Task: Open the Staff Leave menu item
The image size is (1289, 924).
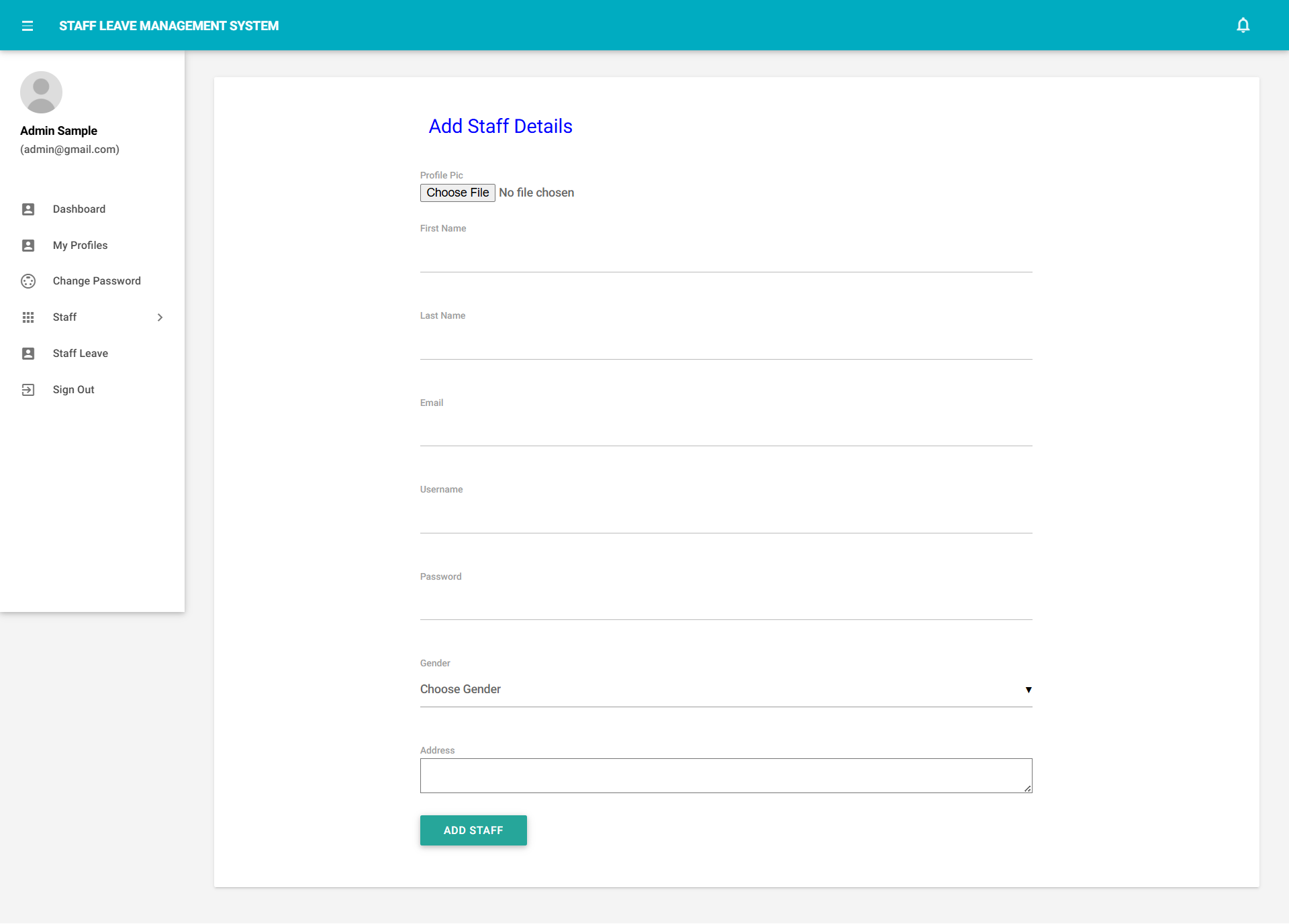Action: pos(81,354)
